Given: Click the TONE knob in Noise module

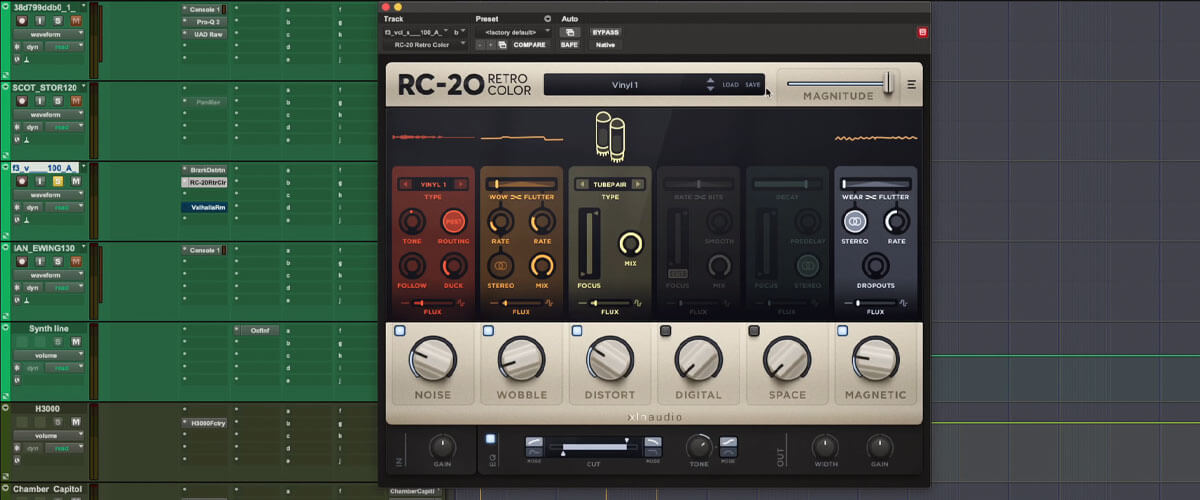Looking at the screenshot, I should tap(411, 221).
